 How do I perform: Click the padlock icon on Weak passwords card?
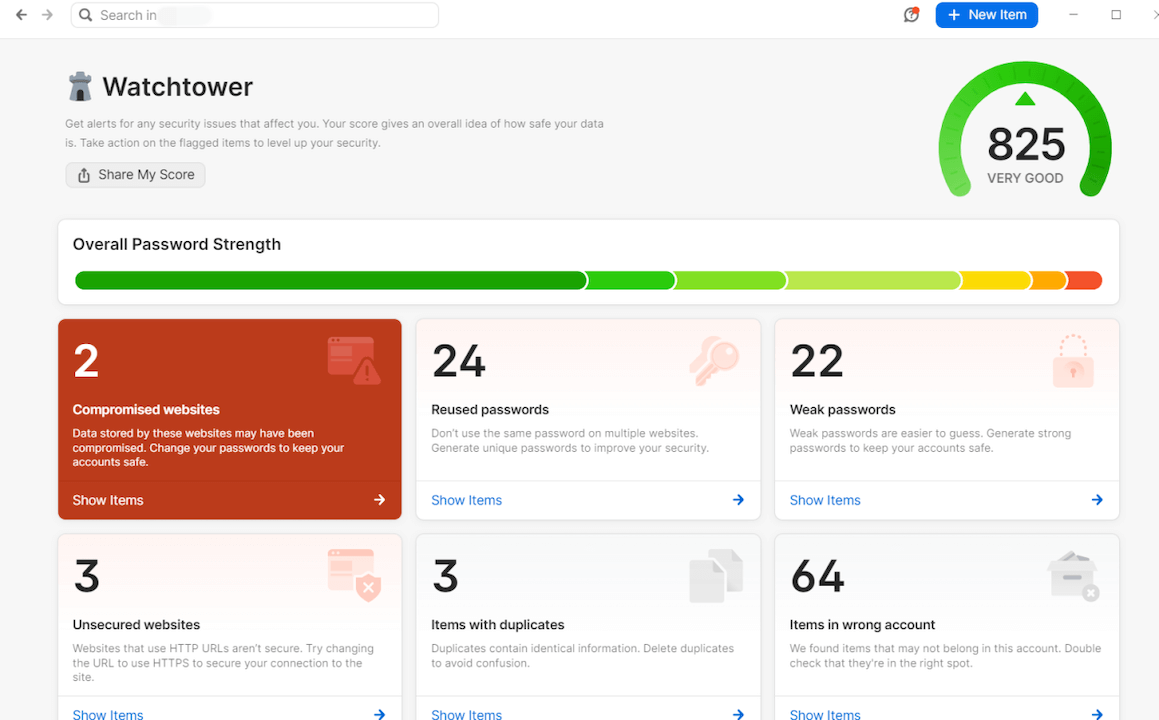point(1073,362)
